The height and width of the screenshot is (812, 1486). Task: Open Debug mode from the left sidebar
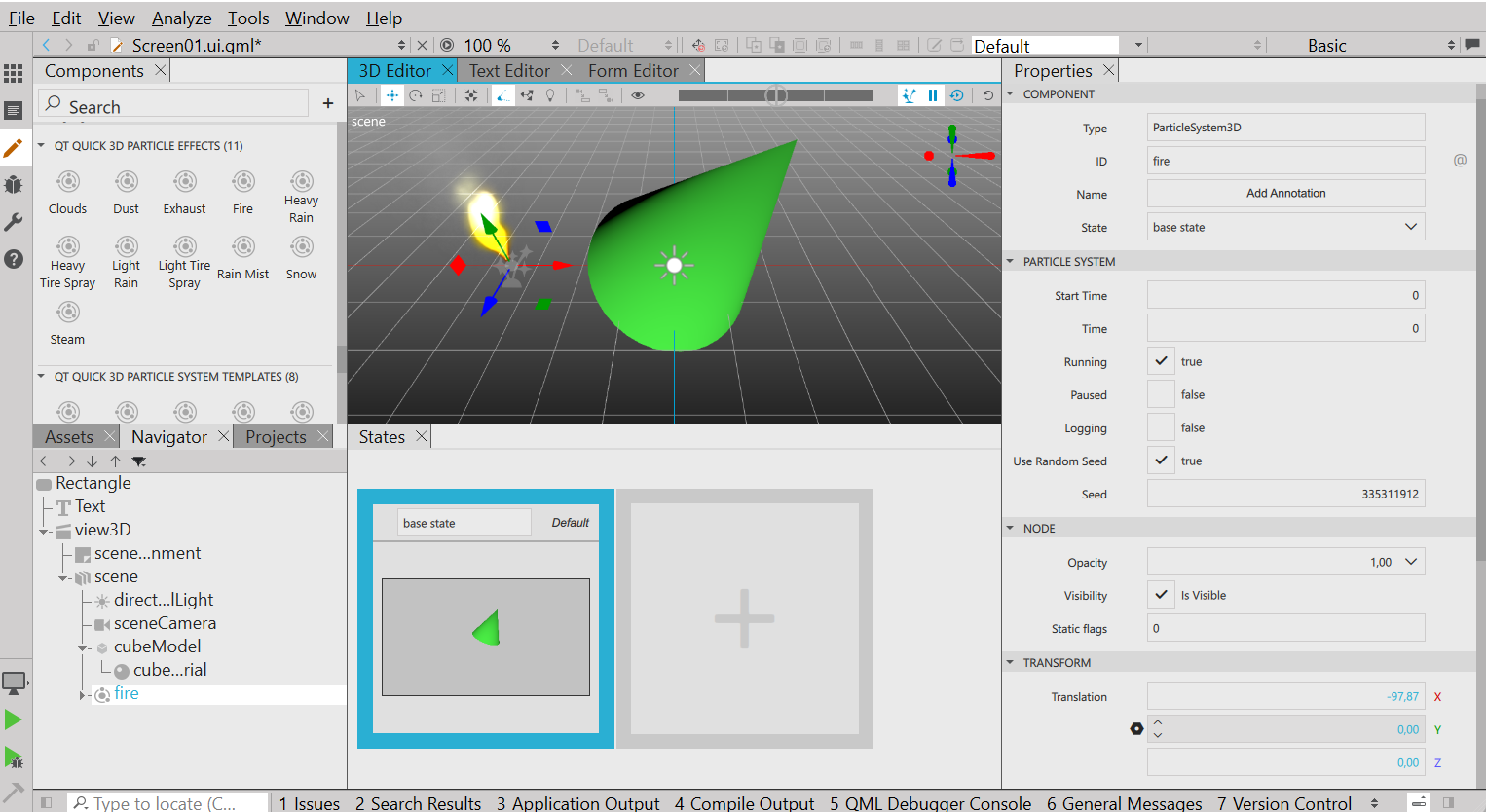coord(14,184)
